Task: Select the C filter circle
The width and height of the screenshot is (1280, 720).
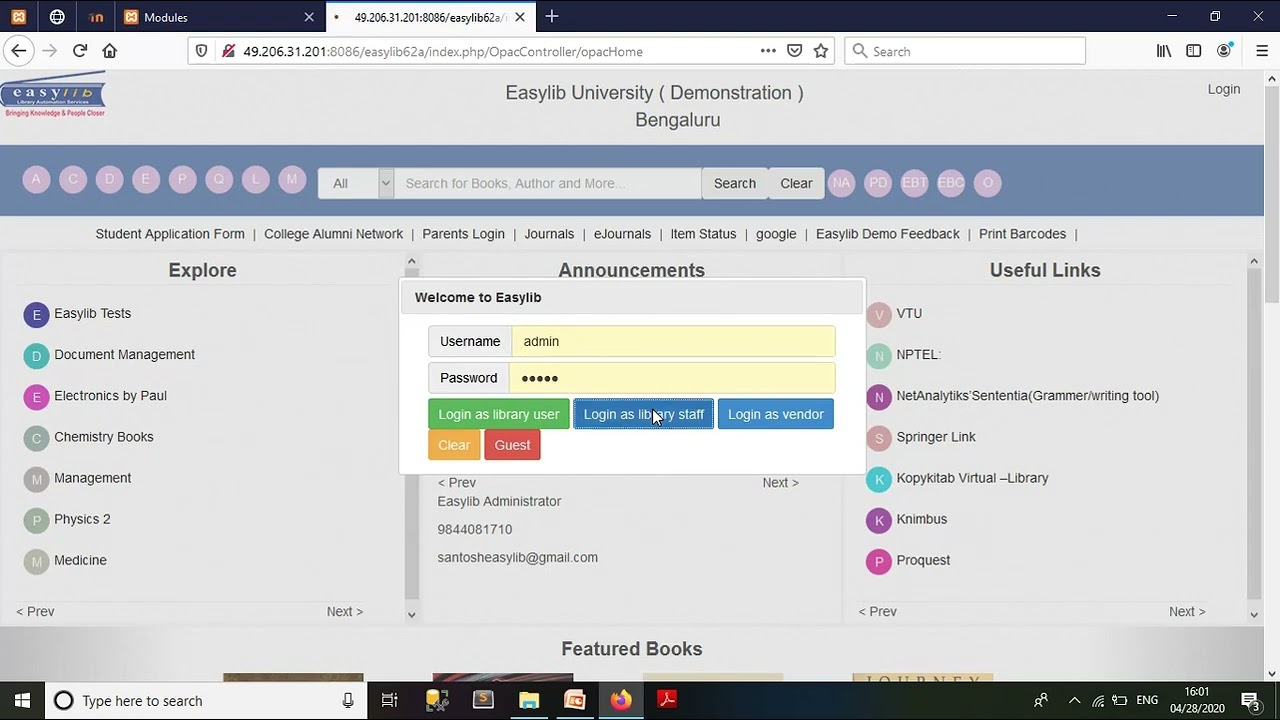Action: pyautogui.click(x=73, y=180)
